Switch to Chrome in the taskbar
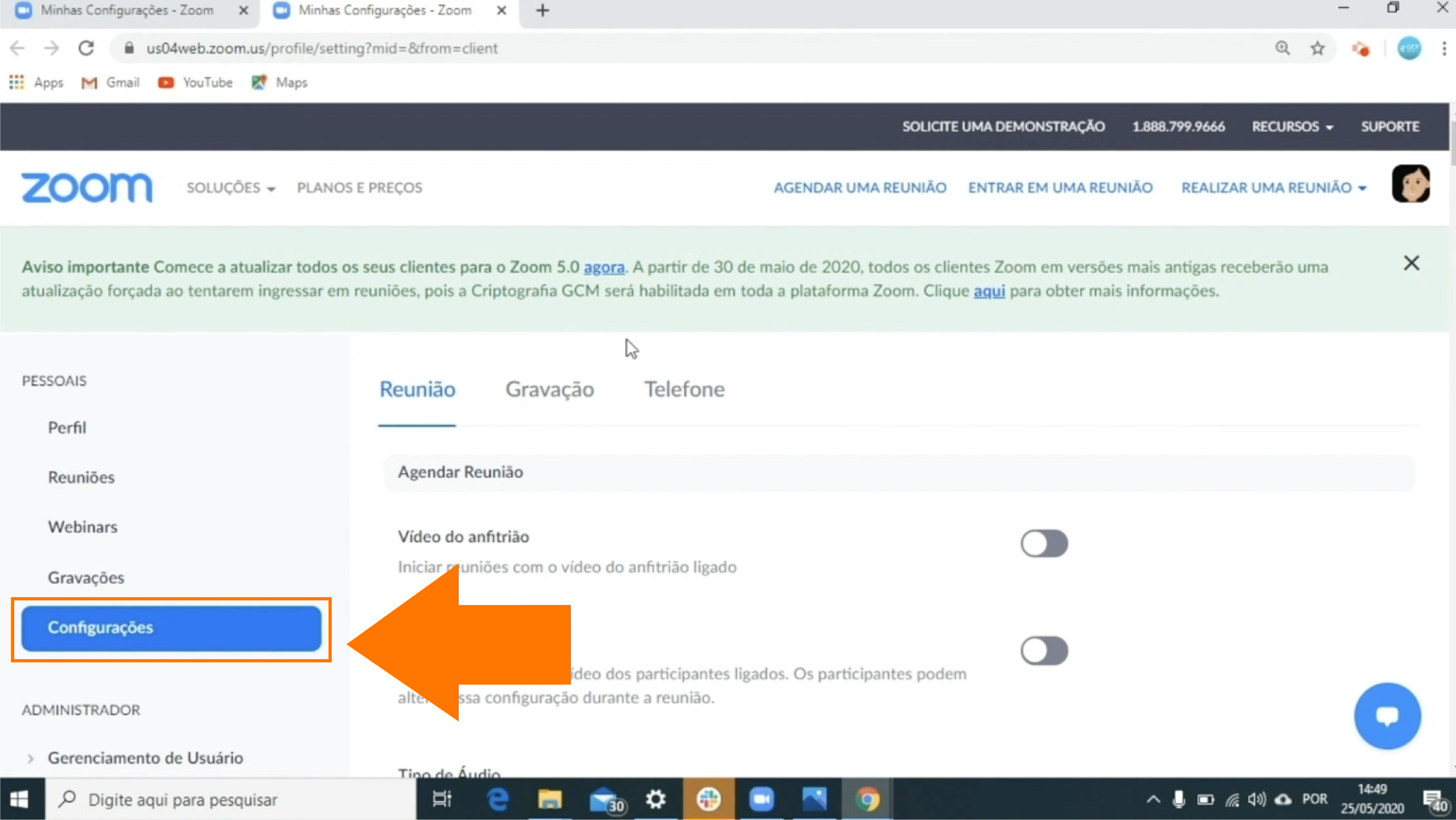Viewport: 1456px width, 820px height. pos(867,799)
